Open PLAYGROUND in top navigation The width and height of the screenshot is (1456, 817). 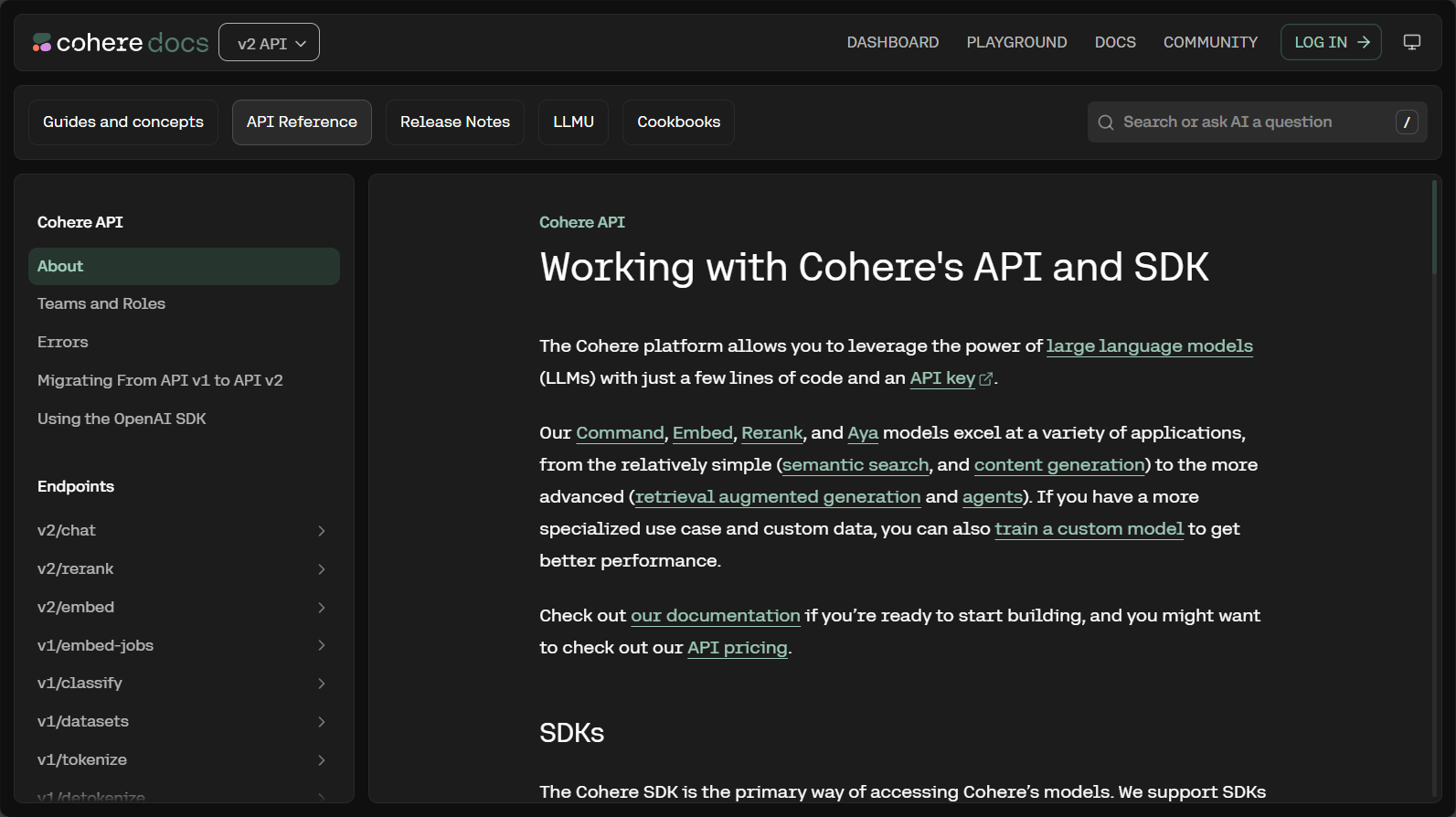coord(1017,42)
